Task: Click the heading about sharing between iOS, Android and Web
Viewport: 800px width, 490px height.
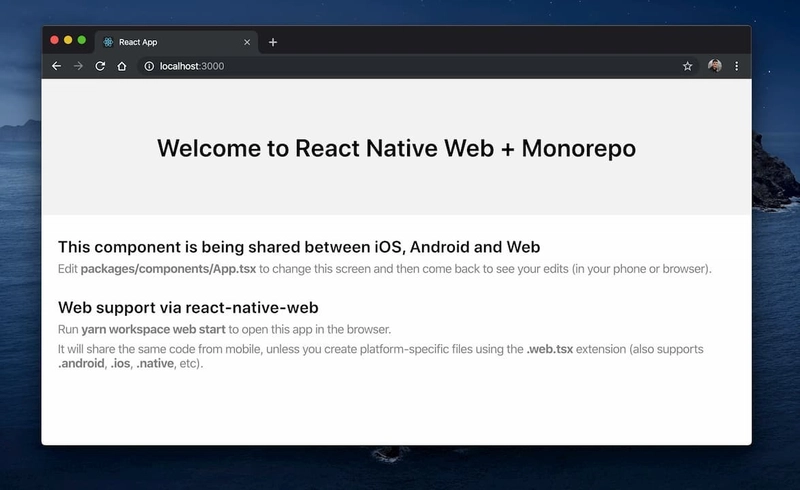Action: click(x=299, y=247)
